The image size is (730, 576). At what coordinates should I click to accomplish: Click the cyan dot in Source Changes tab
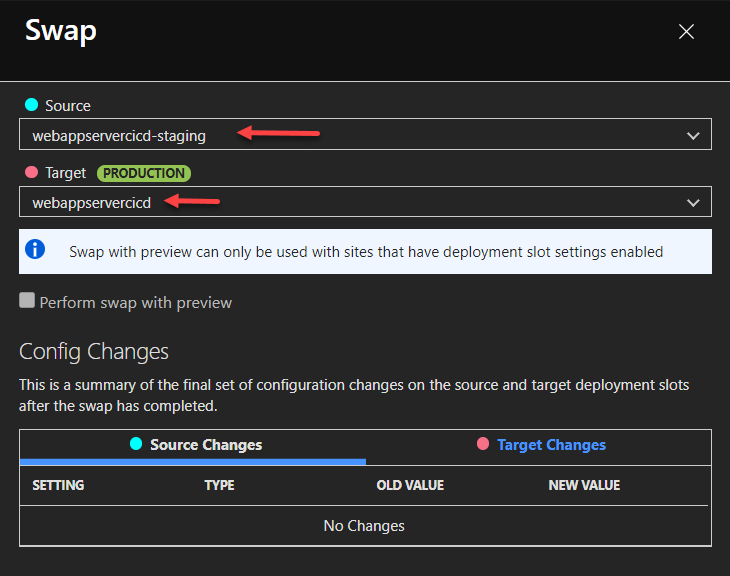136,444
